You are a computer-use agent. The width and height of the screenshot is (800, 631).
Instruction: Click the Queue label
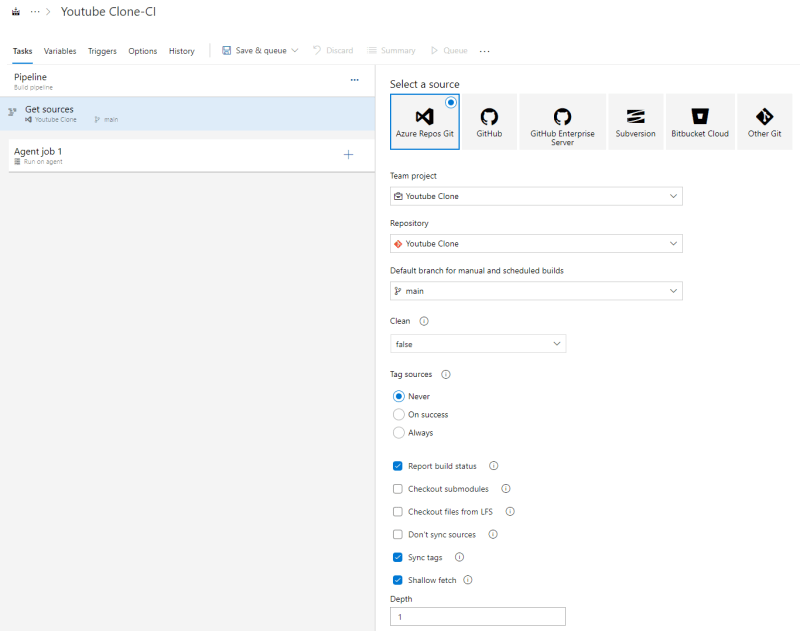(x=455, y=51)
